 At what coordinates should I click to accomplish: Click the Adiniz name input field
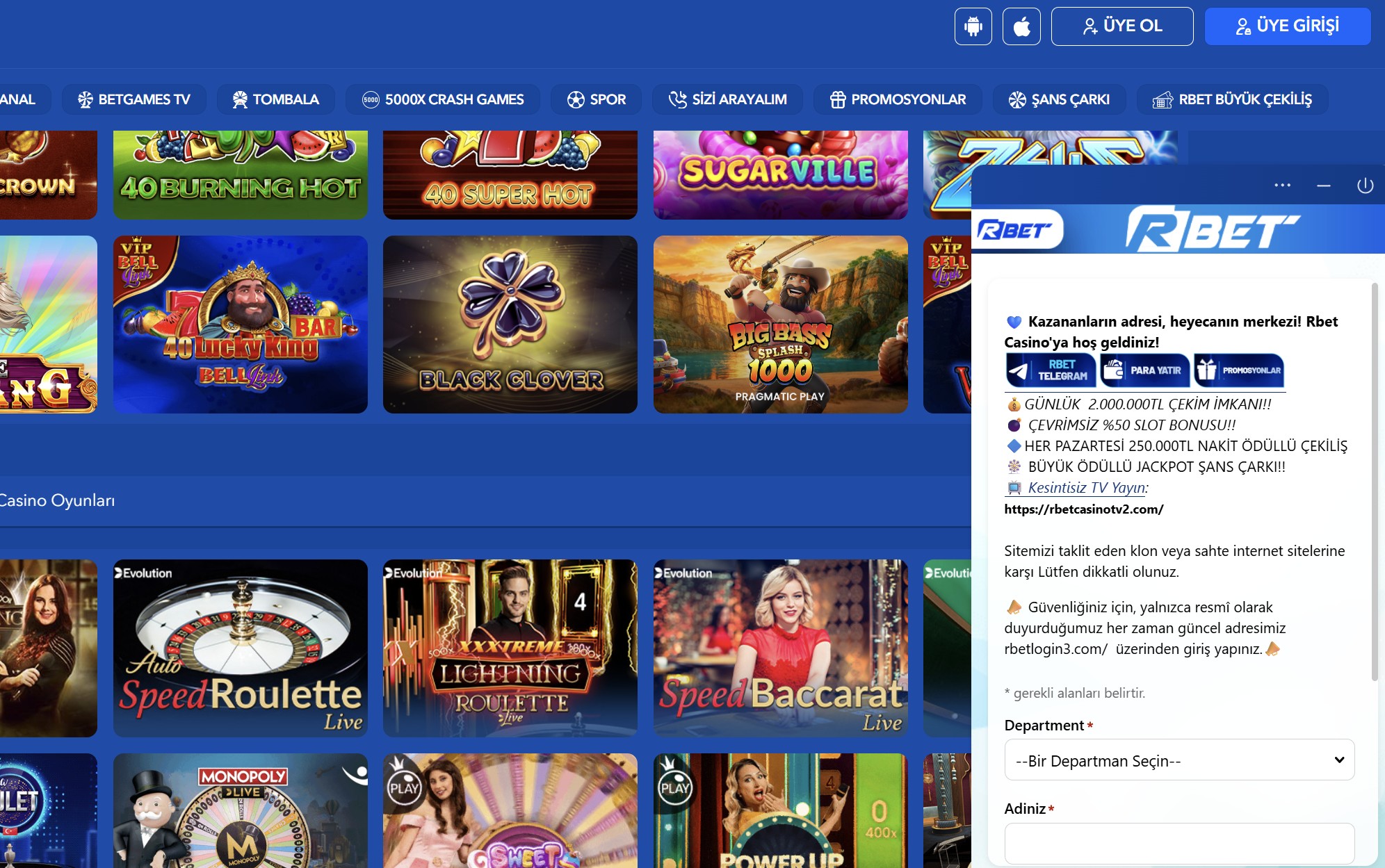1179,843
